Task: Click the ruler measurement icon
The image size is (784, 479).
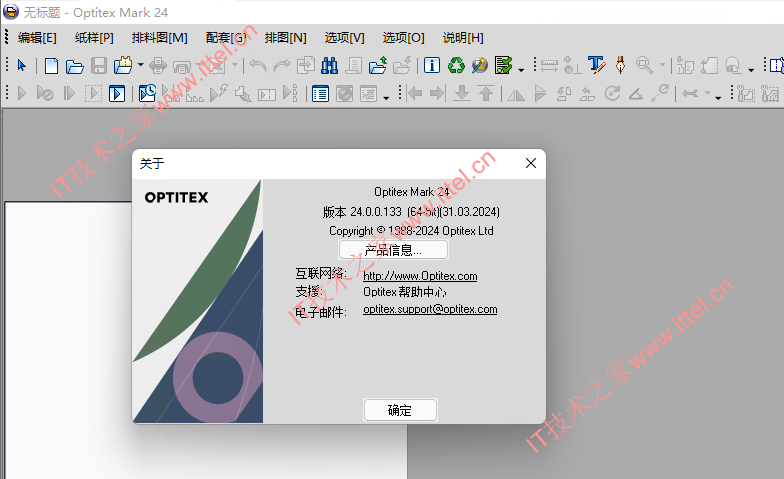Action: 549,66
